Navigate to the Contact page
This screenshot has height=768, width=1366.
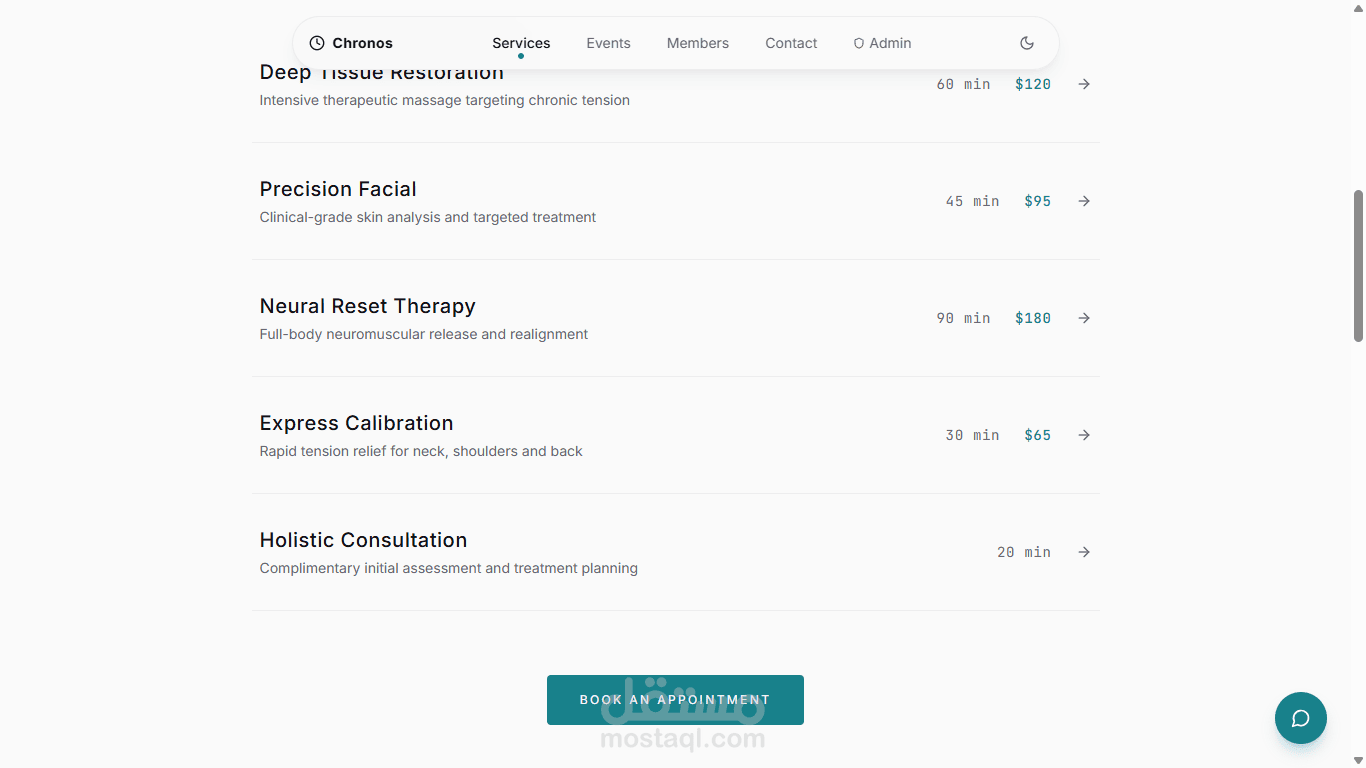coord(791,43)
